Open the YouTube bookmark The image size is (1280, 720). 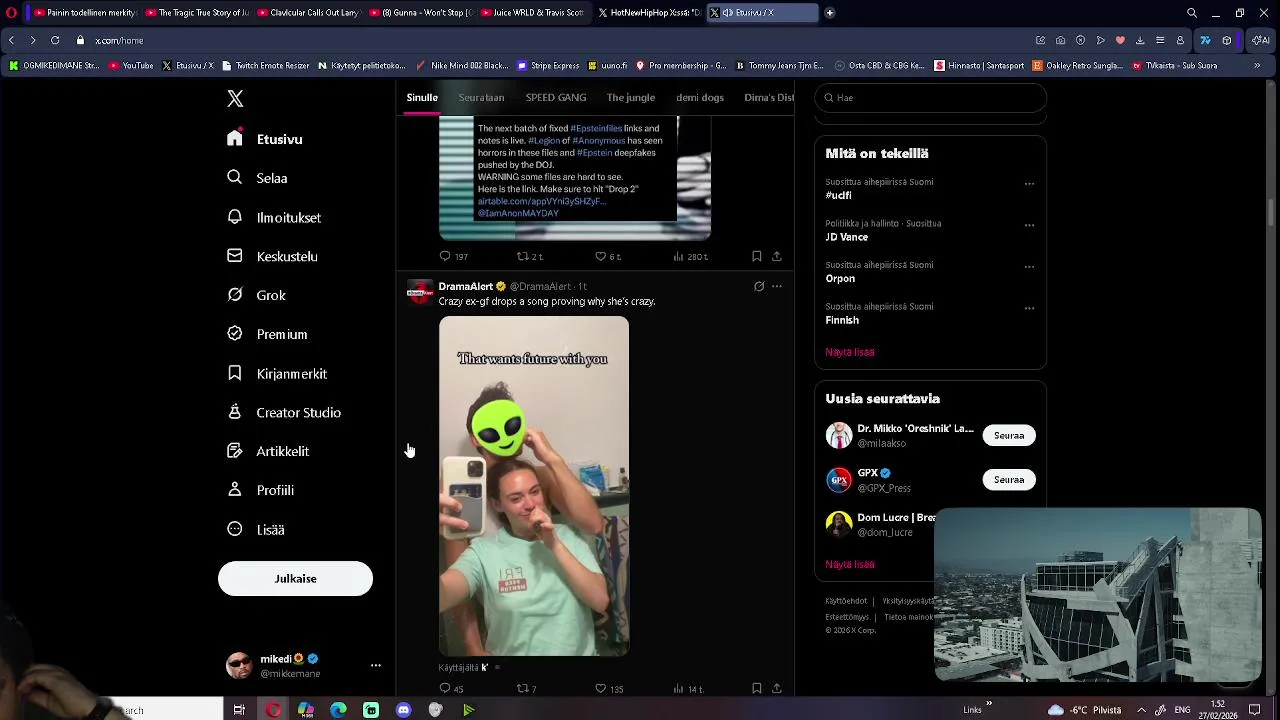[x=131, y=66]
